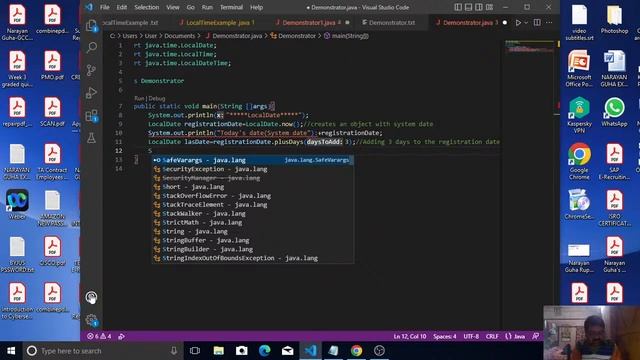
Task: Open the Testing flask icon view
Action: tap(91, 138)
